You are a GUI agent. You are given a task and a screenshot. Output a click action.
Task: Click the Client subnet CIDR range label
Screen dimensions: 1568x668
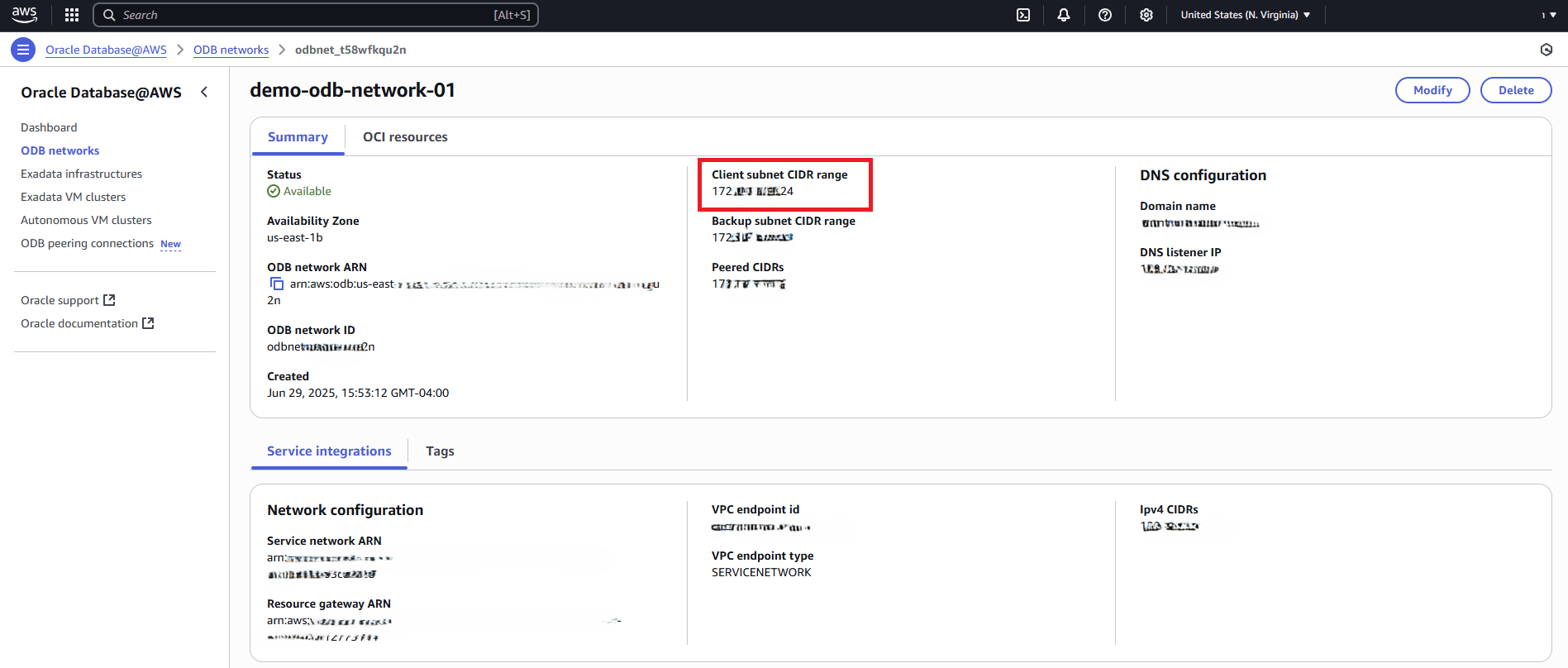(779, 174)
